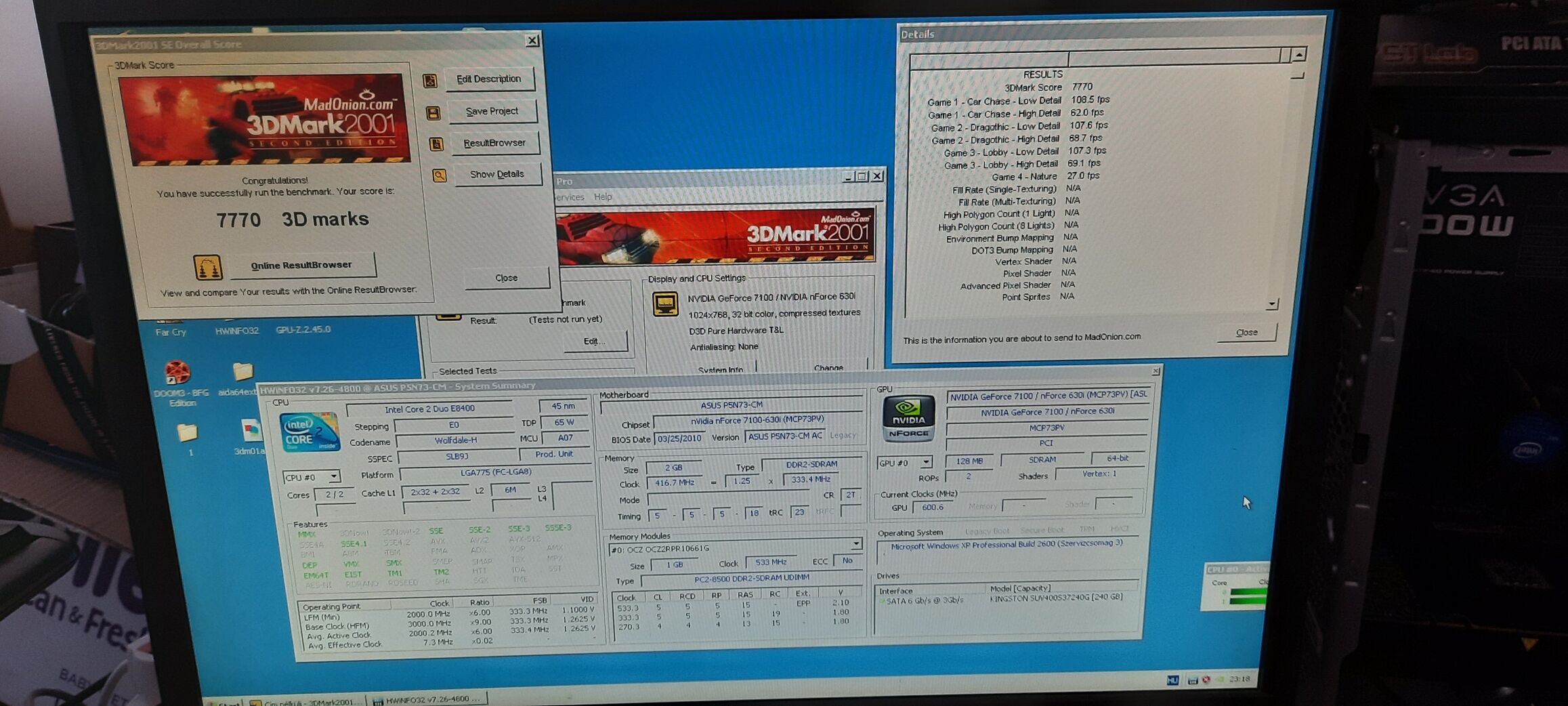Open the CPU #0 selector dropdown
This screenshot has height=706, width=1568.
coord(334,477)
